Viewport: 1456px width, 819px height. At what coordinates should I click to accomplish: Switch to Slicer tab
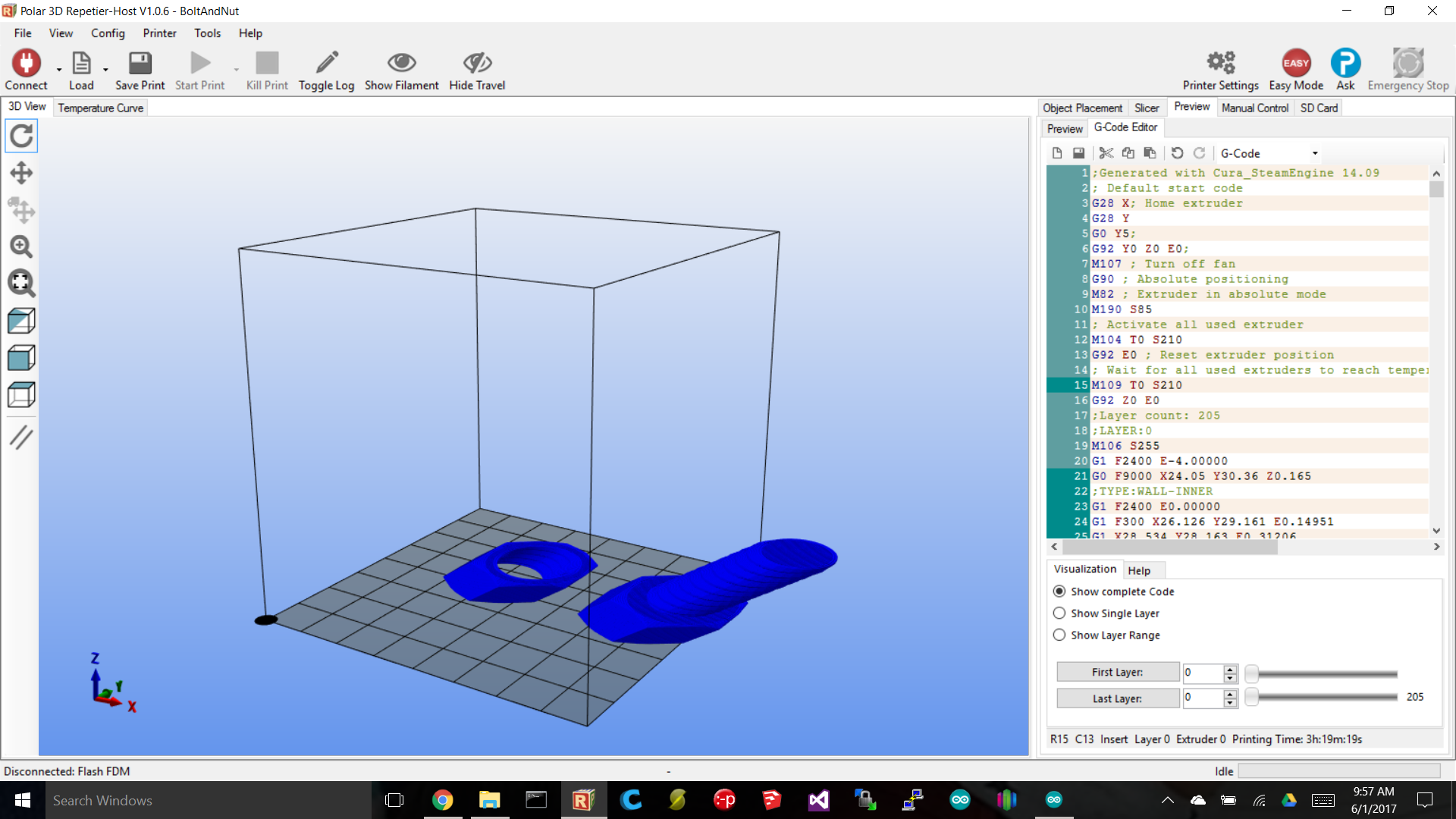1145,108
